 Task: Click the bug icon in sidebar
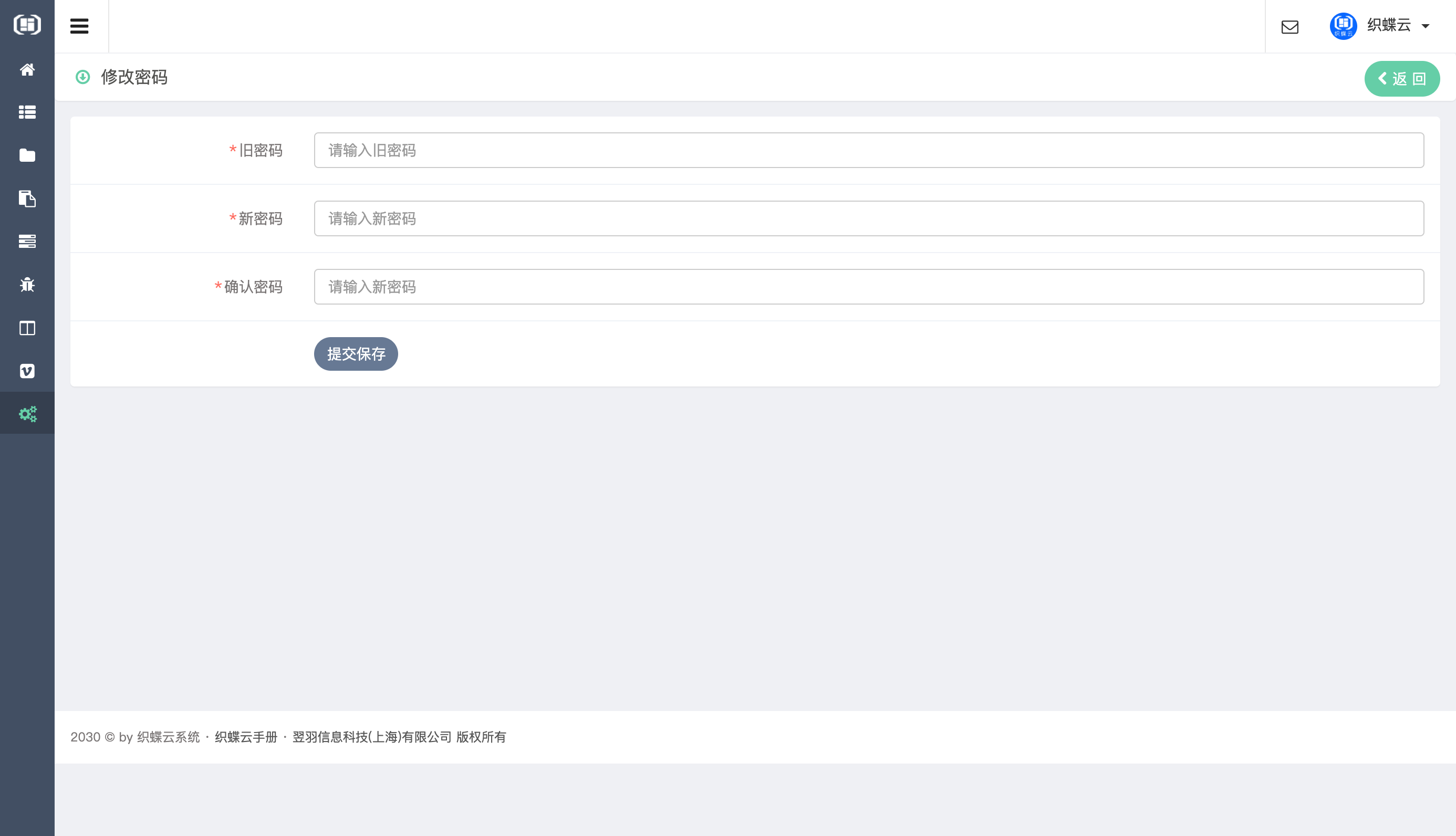[x=27, y=285]
